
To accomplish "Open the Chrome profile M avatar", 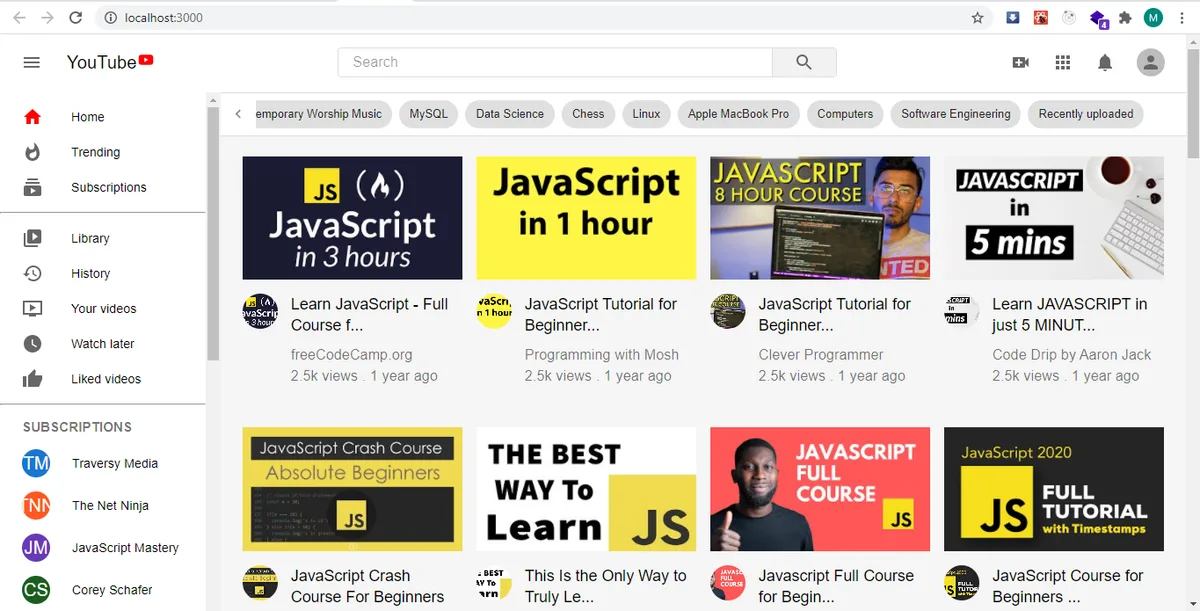I will (x=1153, y=18).
